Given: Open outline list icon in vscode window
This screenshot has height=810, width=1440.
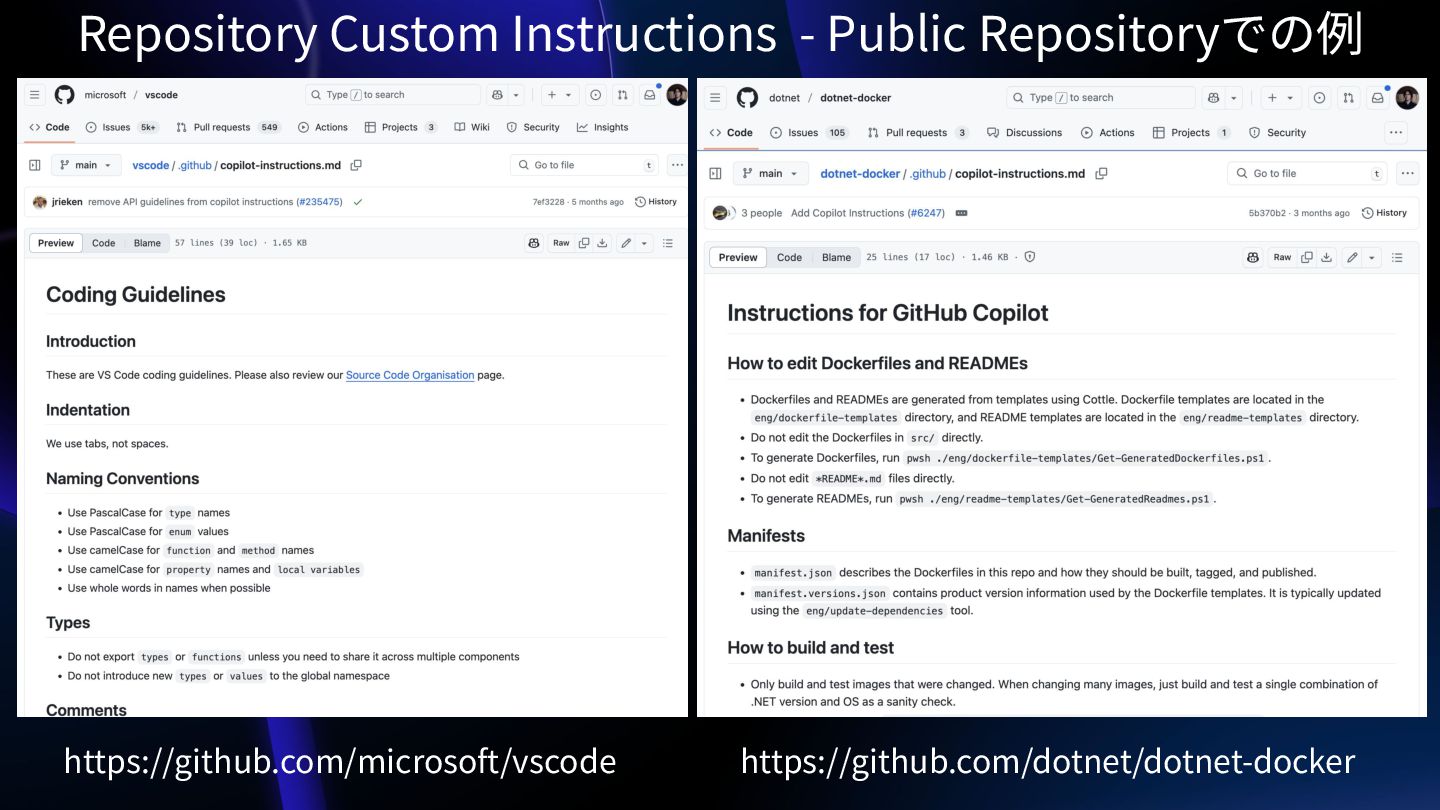Looking at the screenshot, I should (668, 243).
